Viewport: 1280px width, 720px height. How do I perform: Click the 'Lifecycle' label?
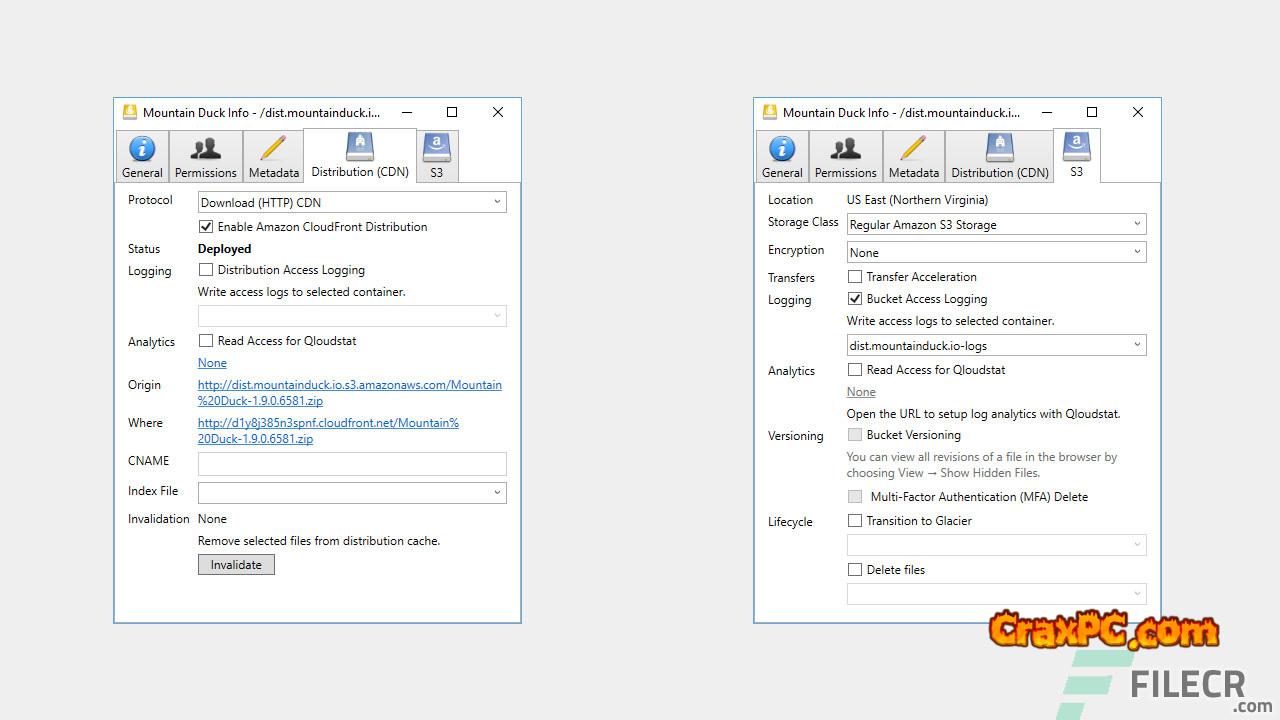coord(790,522)
